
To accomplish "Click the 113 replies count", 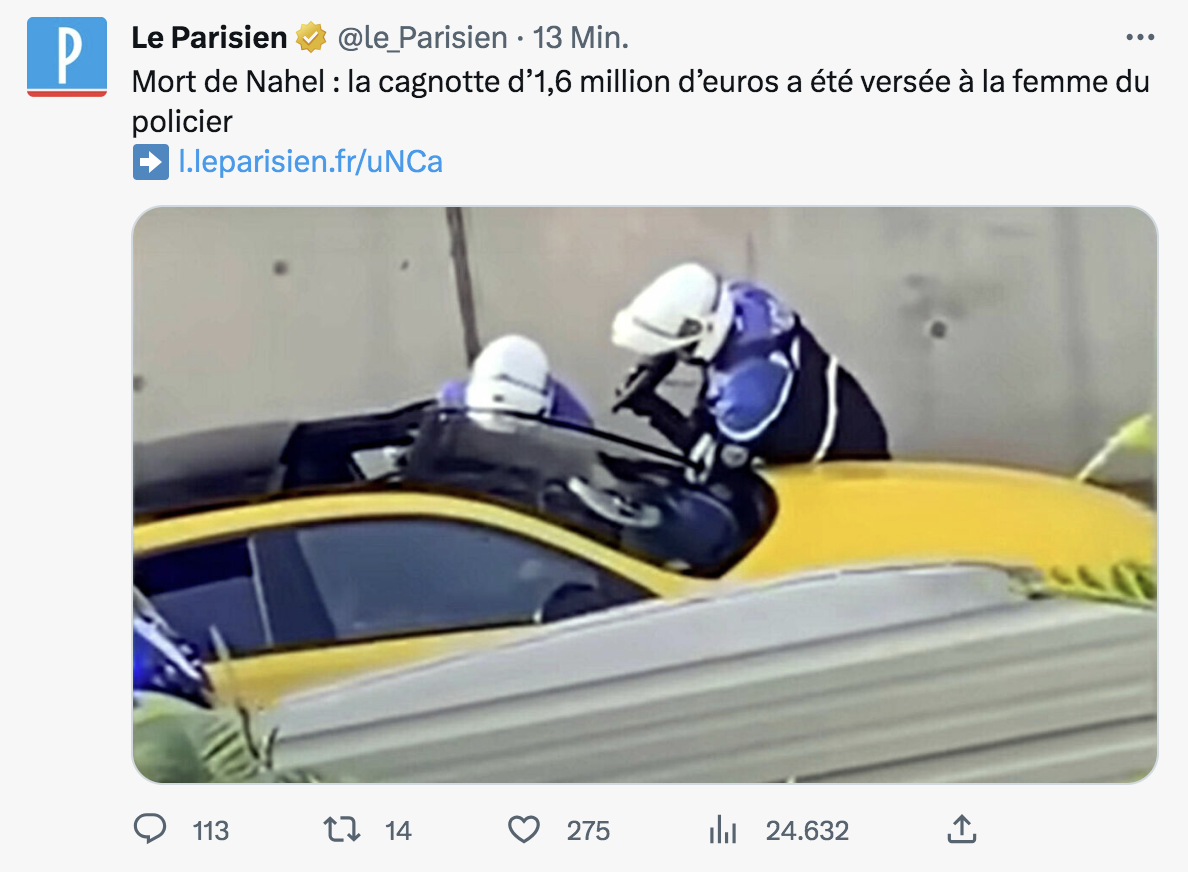I will [211, 830].
